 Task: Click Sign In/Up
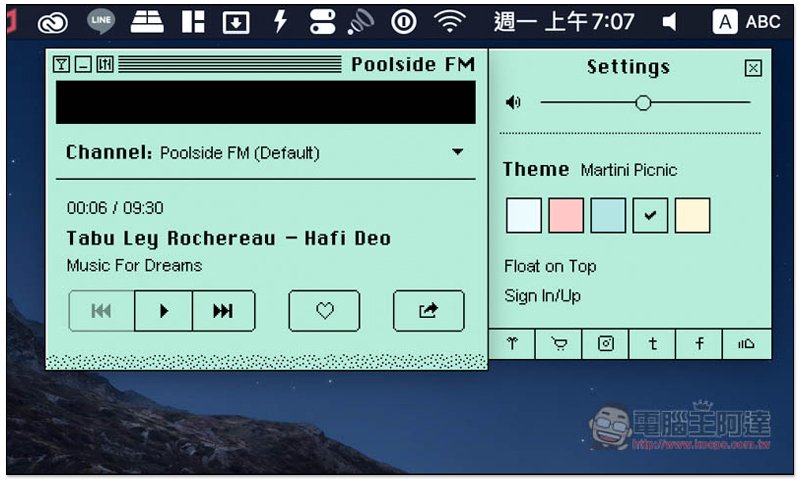click(542, 296)
